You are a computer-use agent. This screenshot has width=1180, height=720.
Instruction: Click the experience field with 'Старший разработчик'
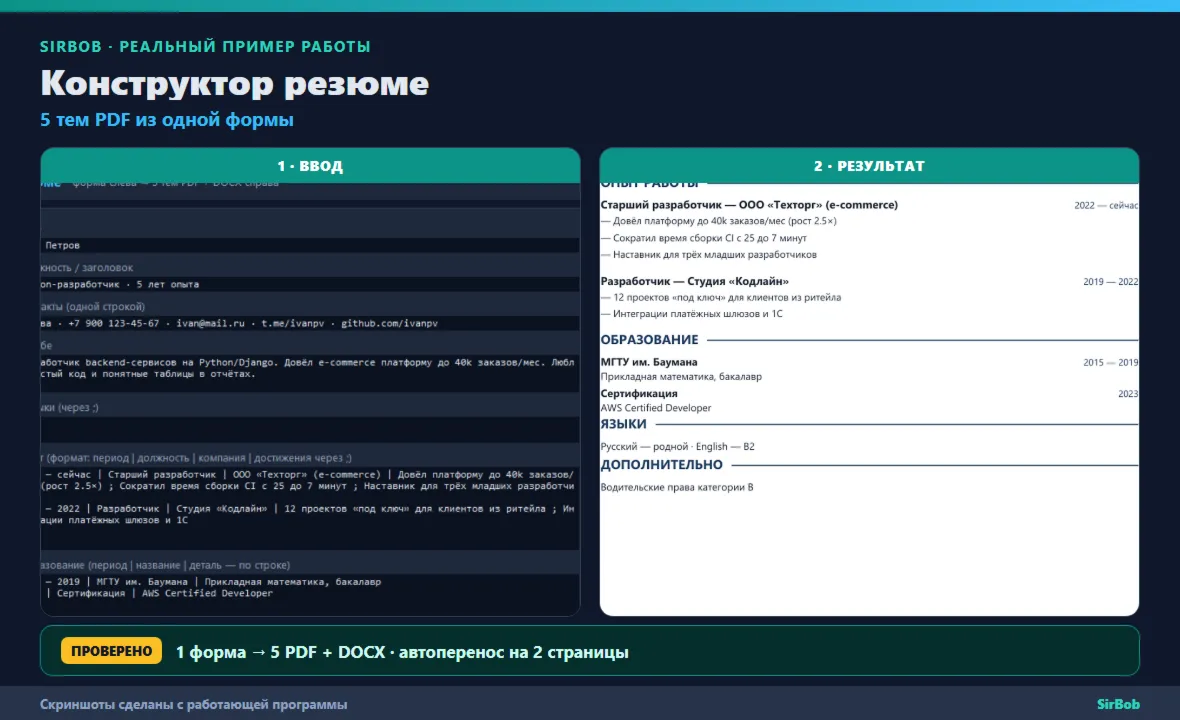coord(310,508)
